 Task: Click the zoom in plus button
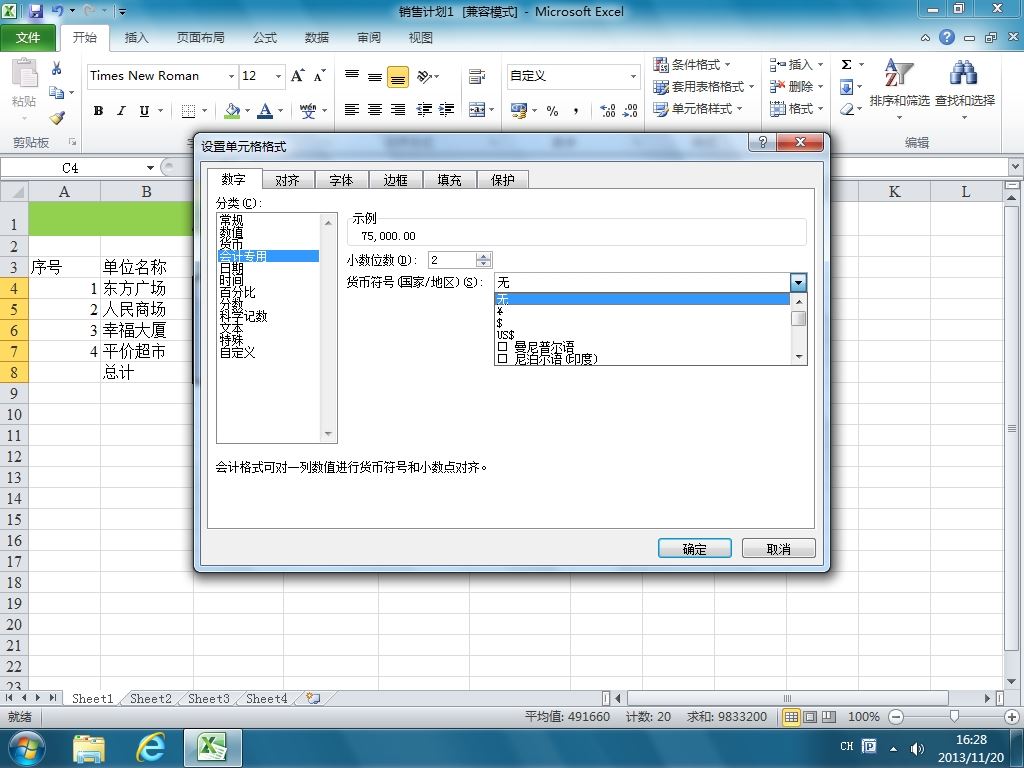point(1012,716)
